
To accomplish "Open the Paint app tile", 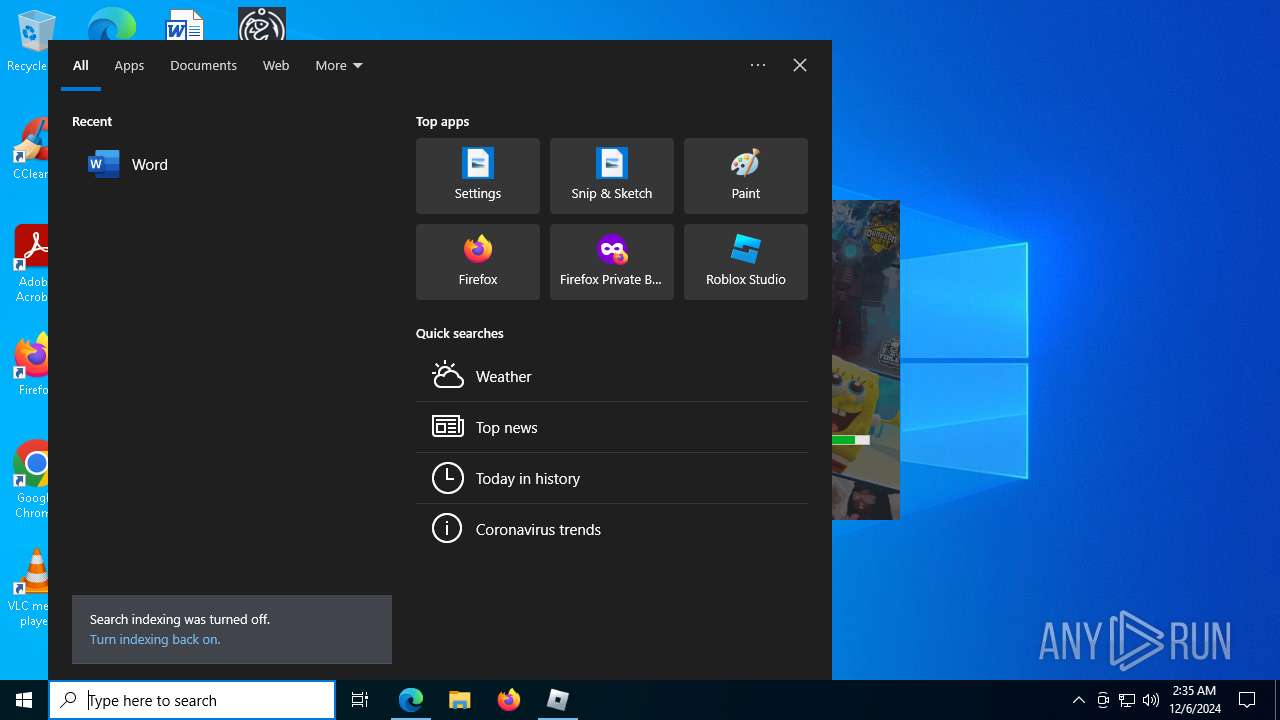I will point(746,176).
